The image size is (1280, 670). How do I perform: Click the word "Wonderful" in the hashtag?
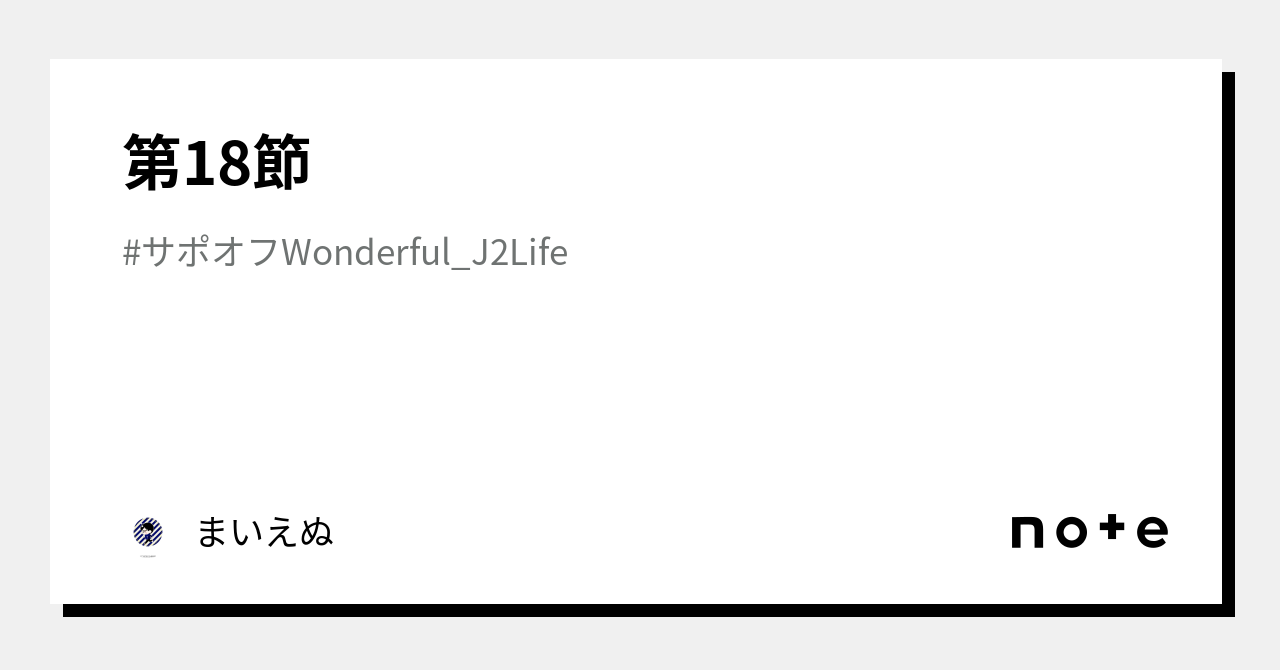(367, 253)
